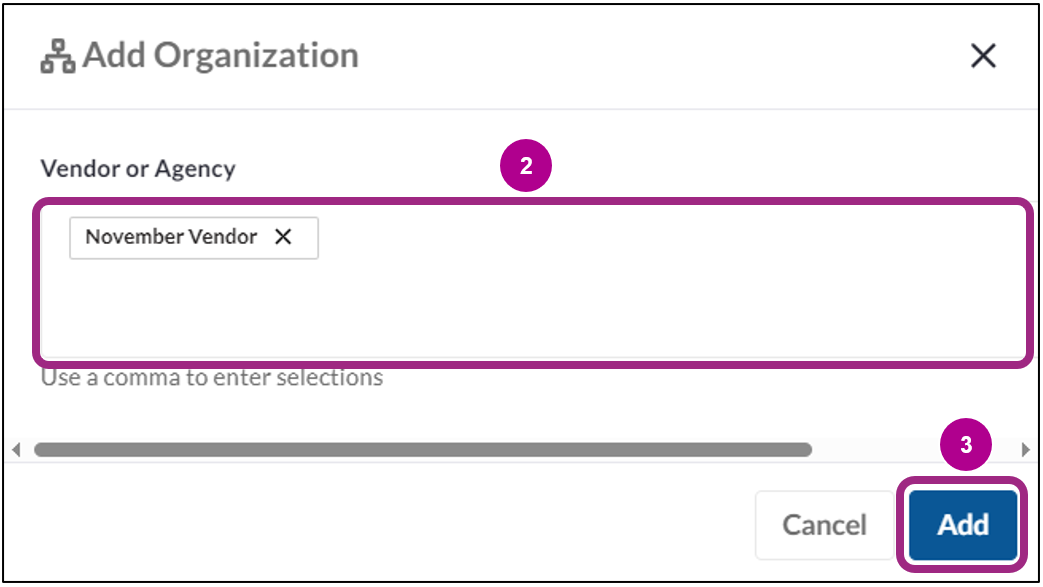Dismiss the dialog using the X icon
1043x587 pixels.
(983, 56)
